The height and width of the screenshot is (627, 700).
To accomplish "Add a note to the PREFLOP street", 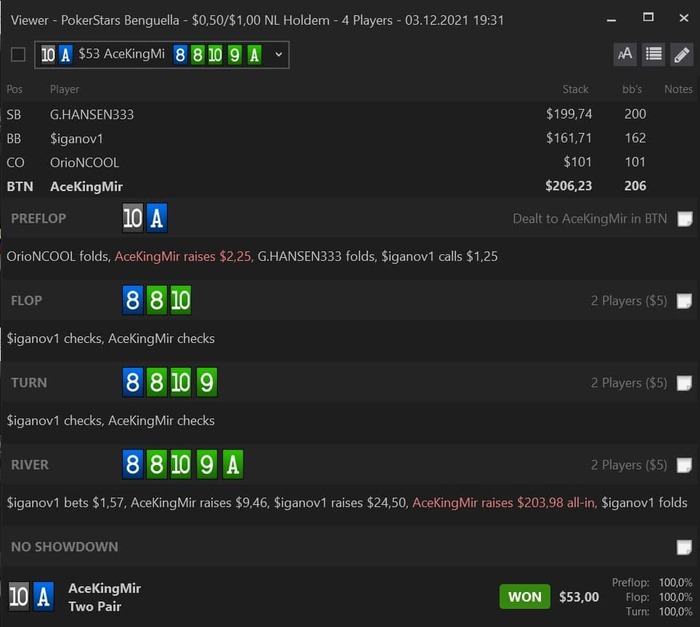I will tap(684, 219).
